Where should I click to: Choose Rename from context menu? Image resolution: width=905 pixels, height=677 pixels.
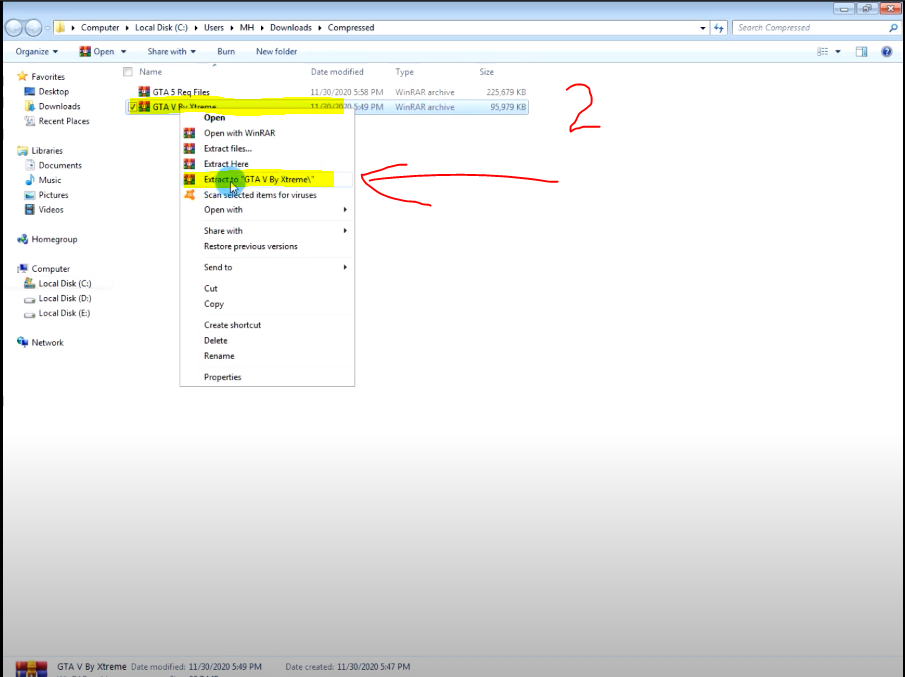point(219,356)
